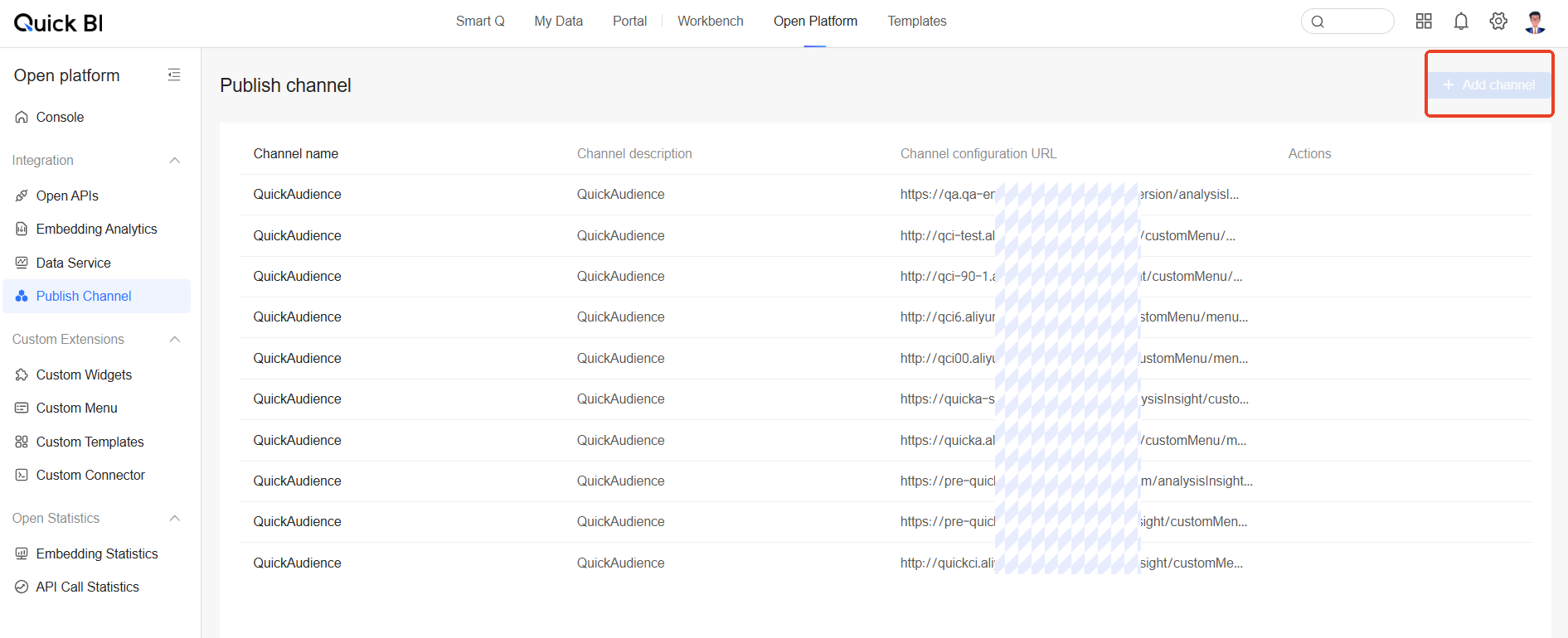The image size is (1568, 638).
Task: Open the Workbench tab
Action: tap(711, 22)
